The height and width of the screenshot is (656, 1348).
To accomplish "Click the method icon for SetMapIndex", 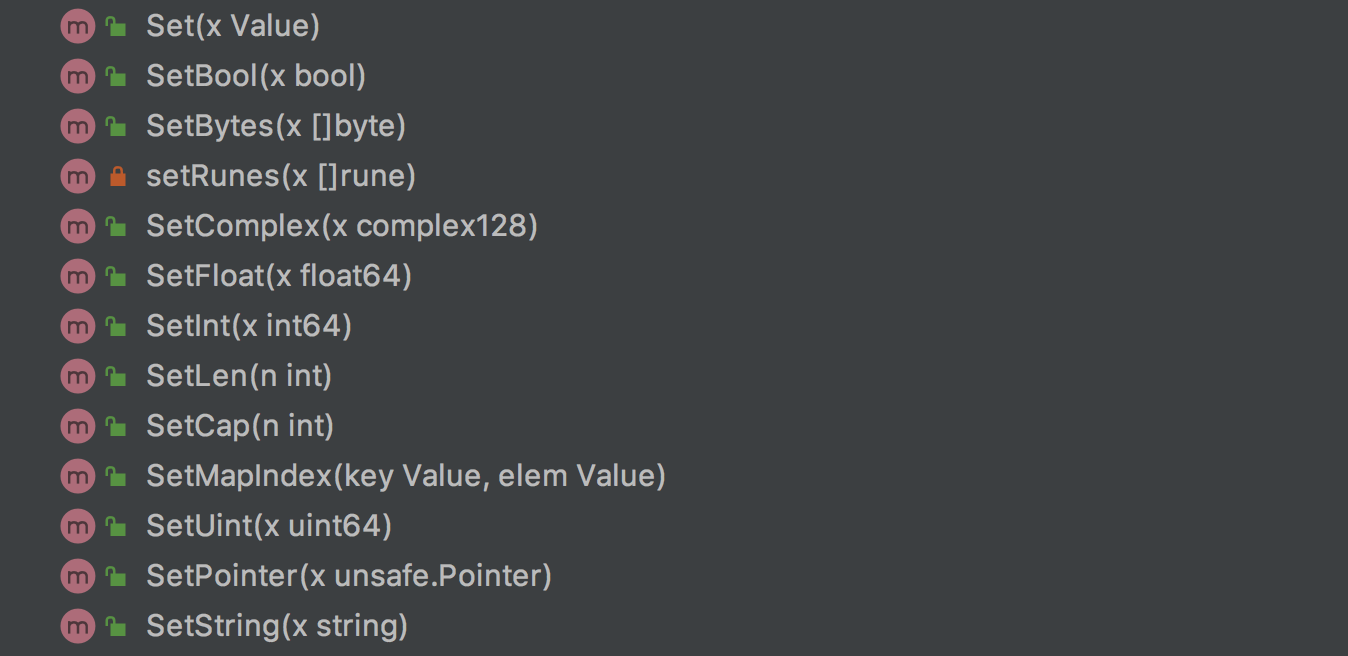I will (77, 477).
